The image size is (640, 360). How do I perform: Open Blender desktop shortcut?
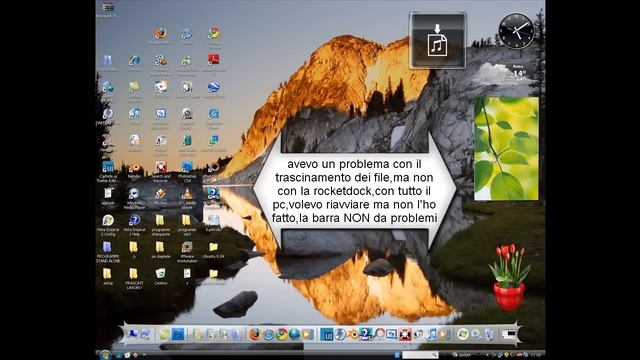tap(134, 169)
